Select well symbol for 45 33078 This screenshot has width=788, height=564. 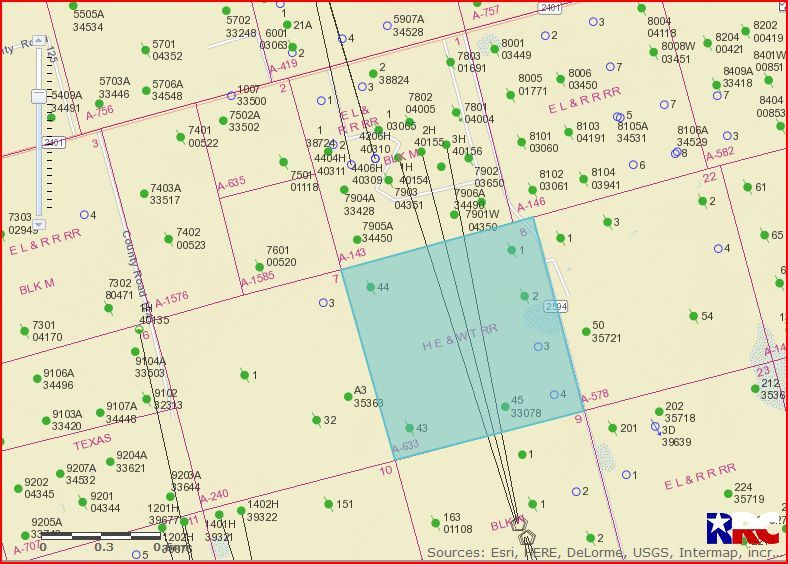pyautogui.click(x=505, y=407)
